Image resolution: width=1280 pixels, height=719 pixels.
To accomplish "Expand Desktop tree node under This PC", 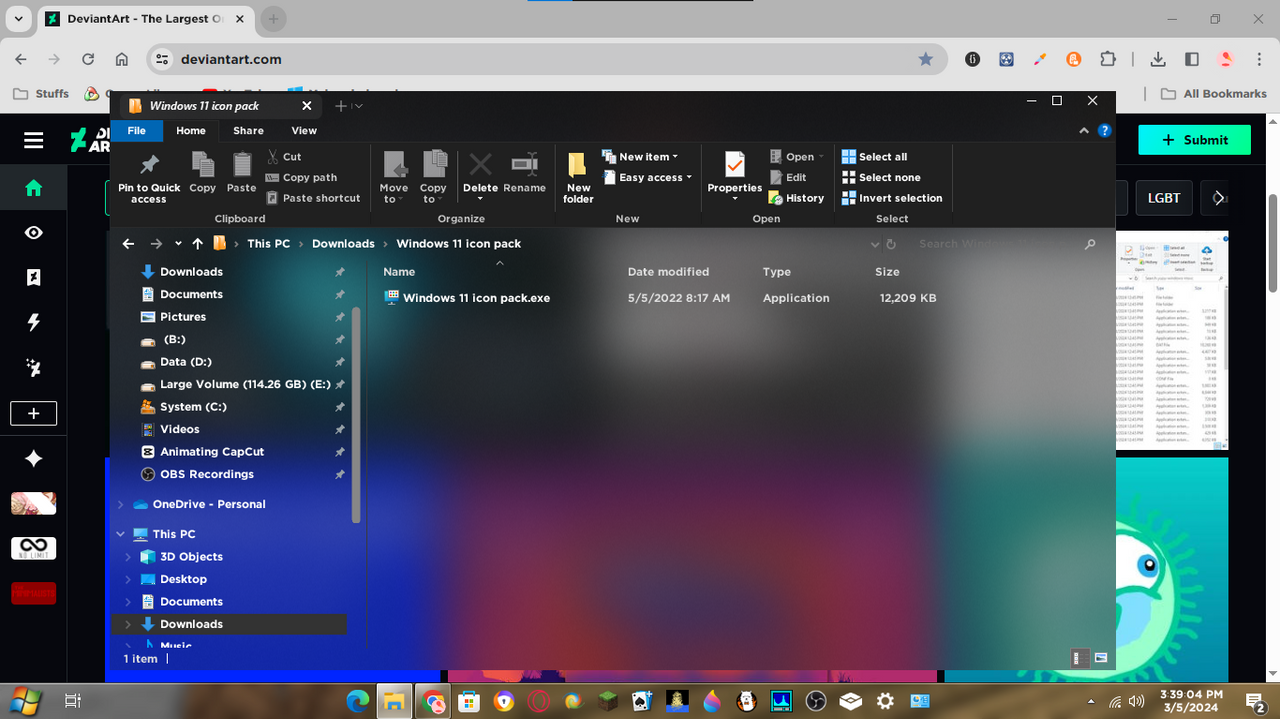I will tap(128, 580).
